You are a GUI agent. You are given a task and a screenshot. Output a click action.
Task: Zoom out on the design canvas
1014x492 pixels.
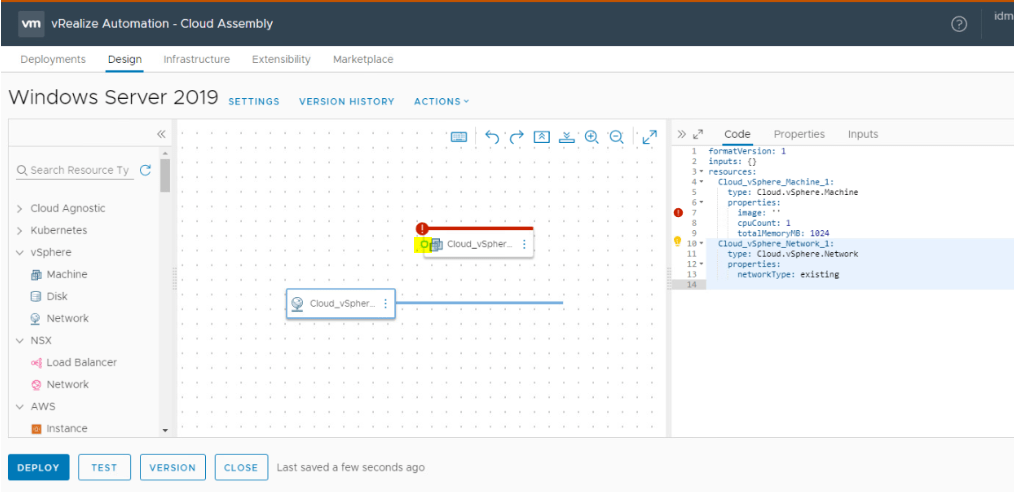click(x=617, y=137)
